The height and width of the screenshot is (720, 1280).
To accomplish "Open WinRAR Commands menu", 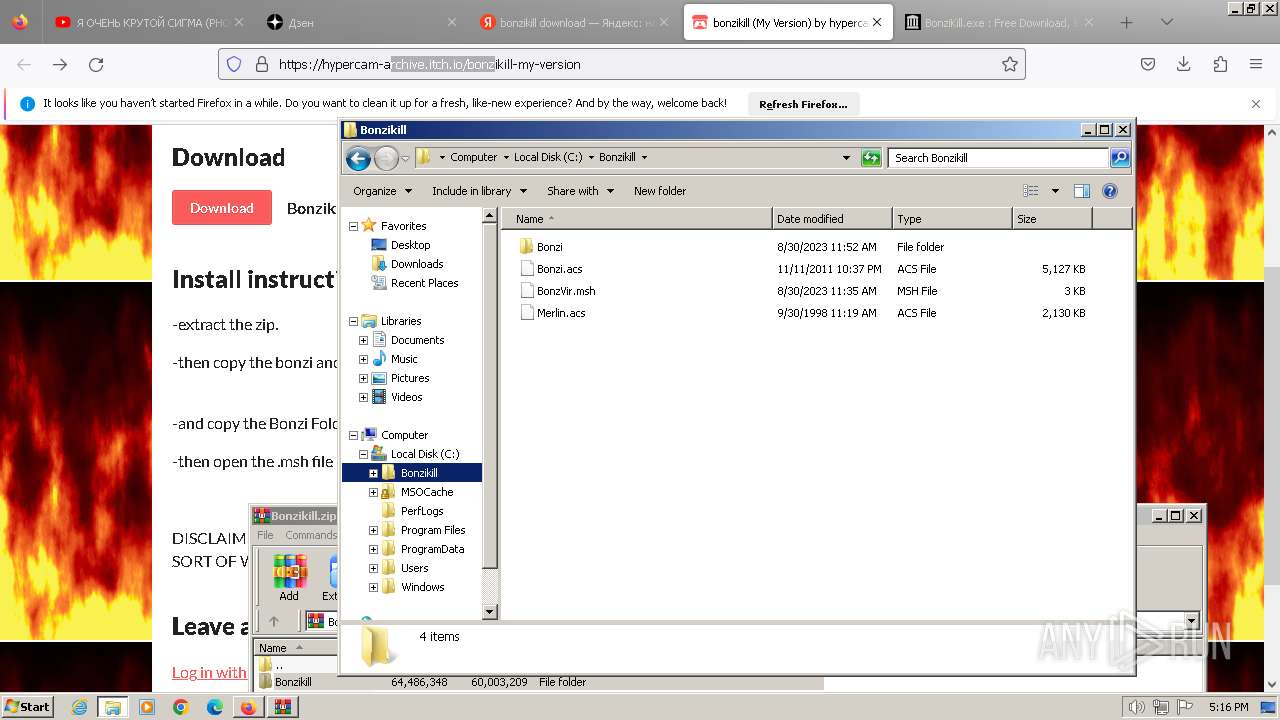I will 311,535.
